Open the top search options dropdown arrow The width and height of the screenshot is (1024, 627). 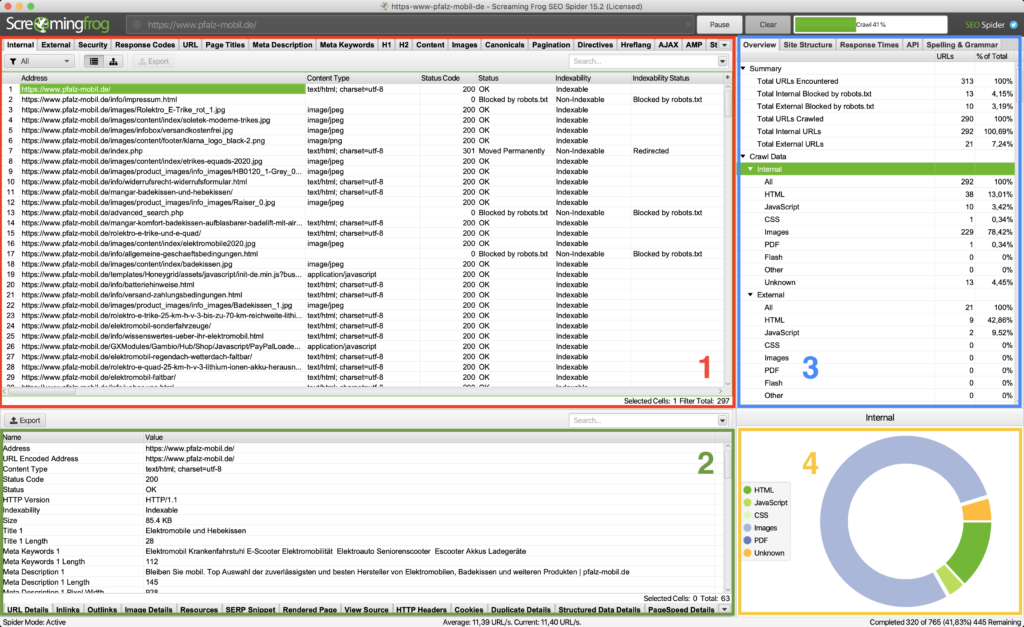tap(723, 62)
